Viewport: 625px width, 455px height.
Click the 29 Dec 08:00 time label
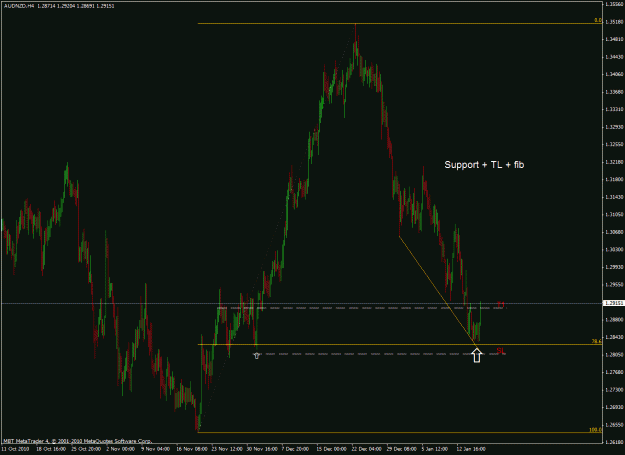point(402,449)
